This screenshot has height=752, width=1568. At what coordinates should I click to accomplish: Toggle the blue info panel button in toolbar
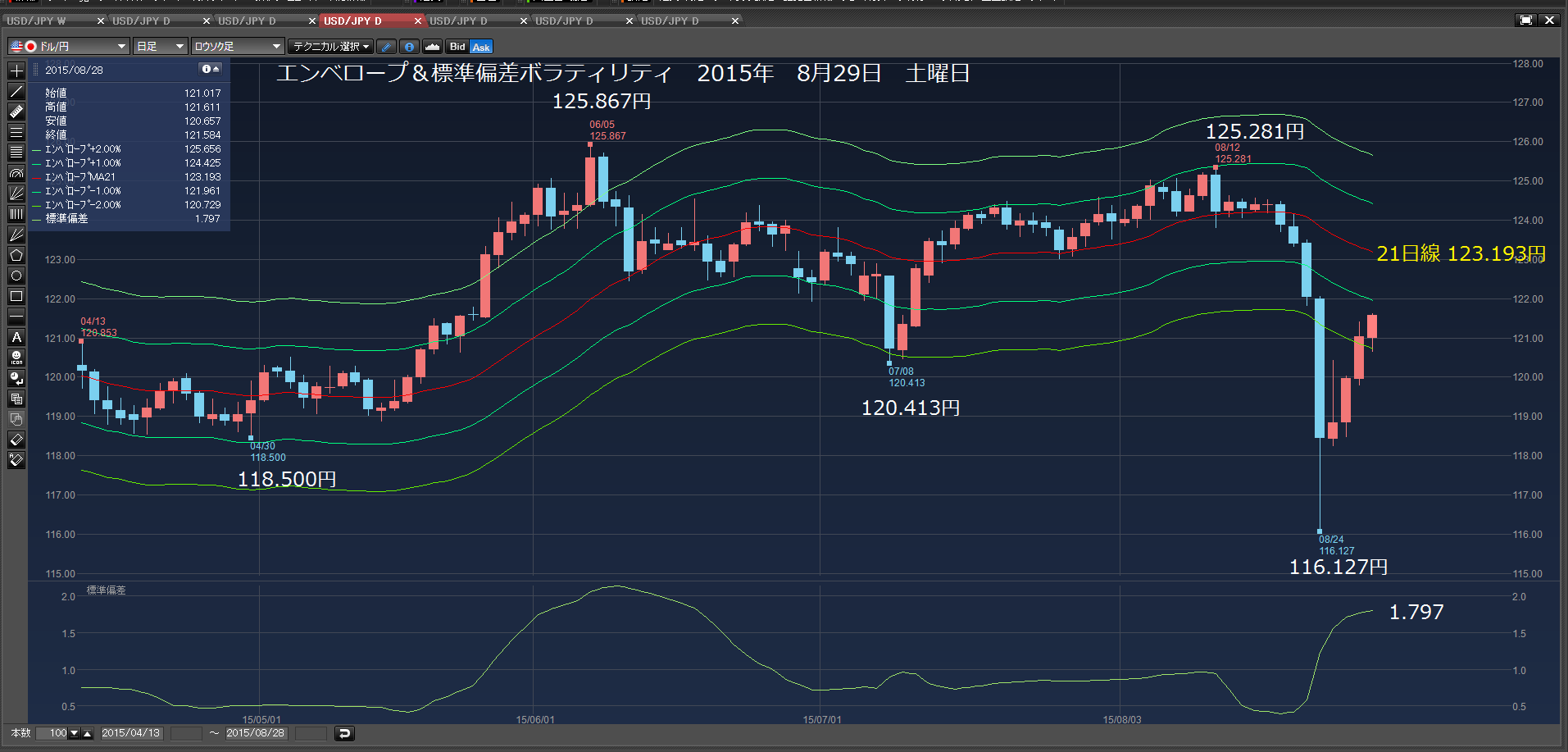[x=409, y=47]
